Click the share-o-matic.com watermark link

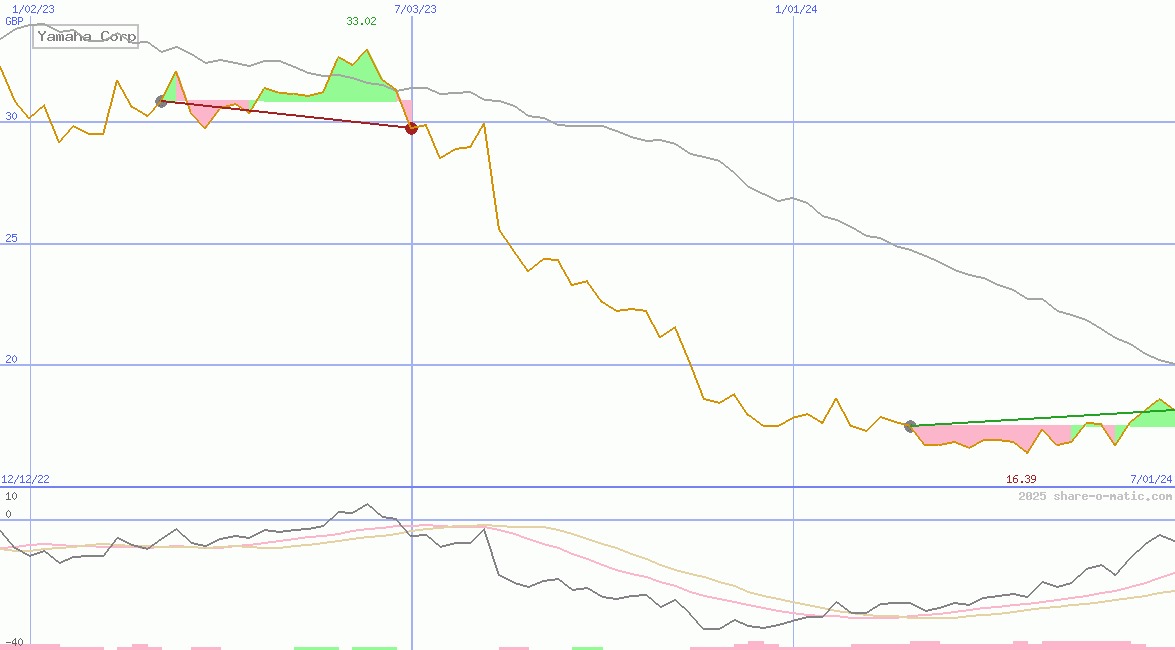[1095, 496]
